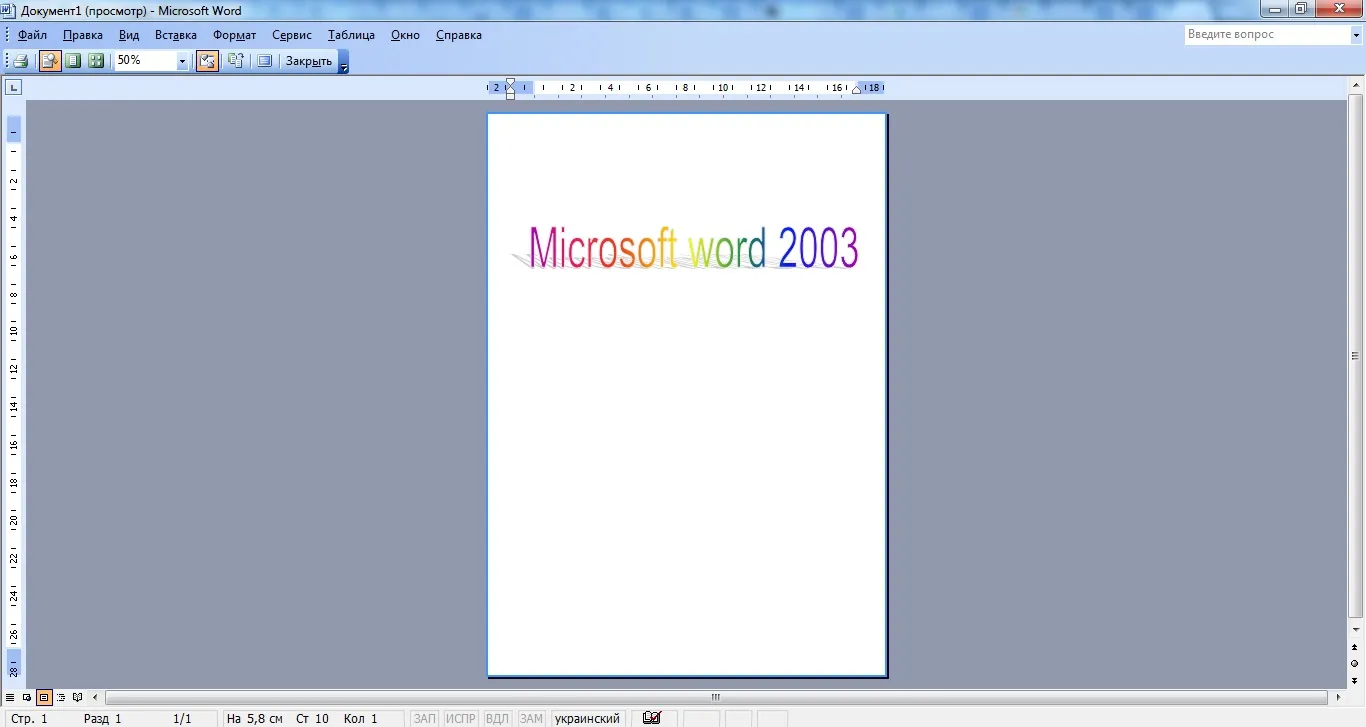Switch to Full Screen view icon

(x=264, y=61)
